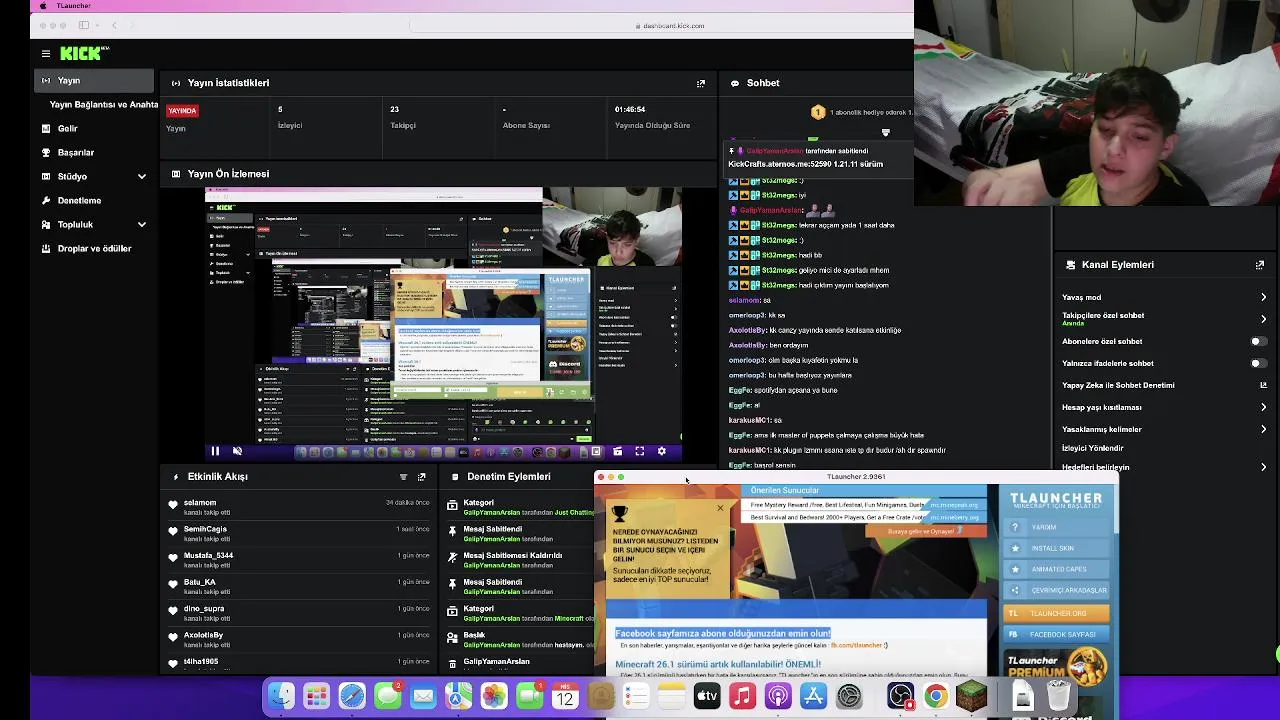Open Calendar from the Dock
The width and height of the screenshot is (1280, 720).
pos(565,696)
